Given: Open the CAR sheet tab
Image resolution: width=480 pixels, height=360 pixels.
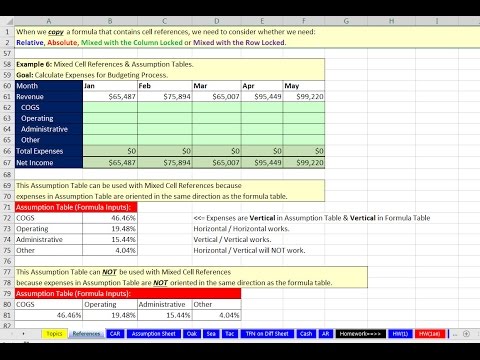Looking at the screenshot, I should tap(115, 334).
